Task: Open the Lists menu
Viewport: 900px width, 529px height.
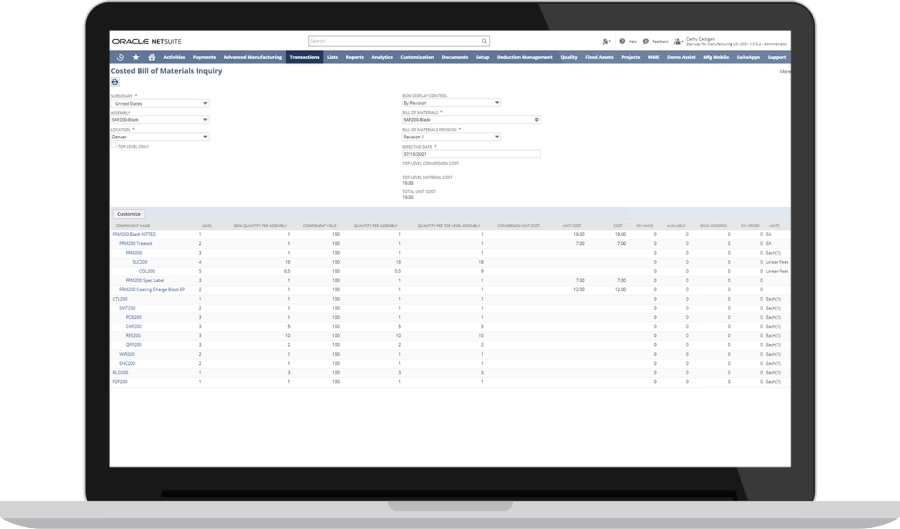Action: click(x=332, y=57)
